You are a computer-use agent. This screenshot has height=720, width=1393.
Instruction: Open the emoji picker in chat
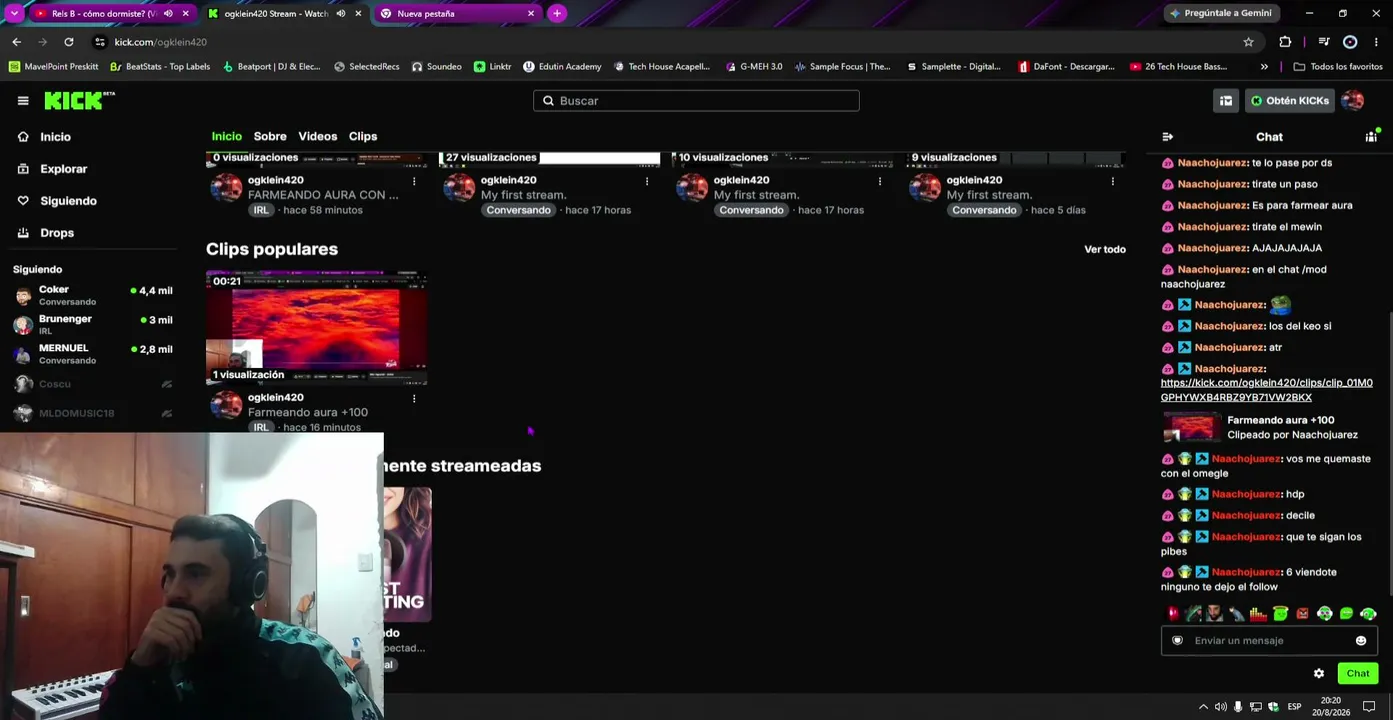click(x=1361, y=641)
